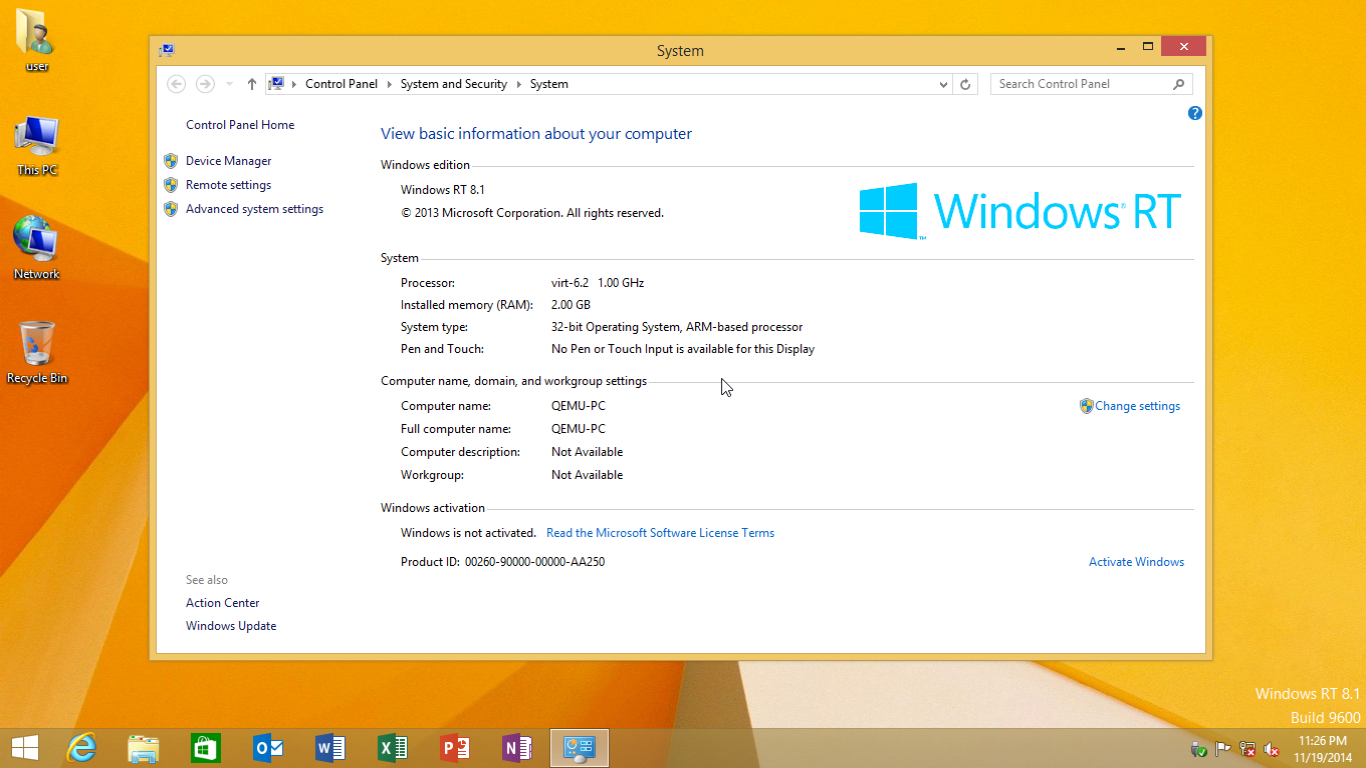Click the Change settings link
The width and height of the screenshot is (1366, 768).
click(x=1137, y=406)
